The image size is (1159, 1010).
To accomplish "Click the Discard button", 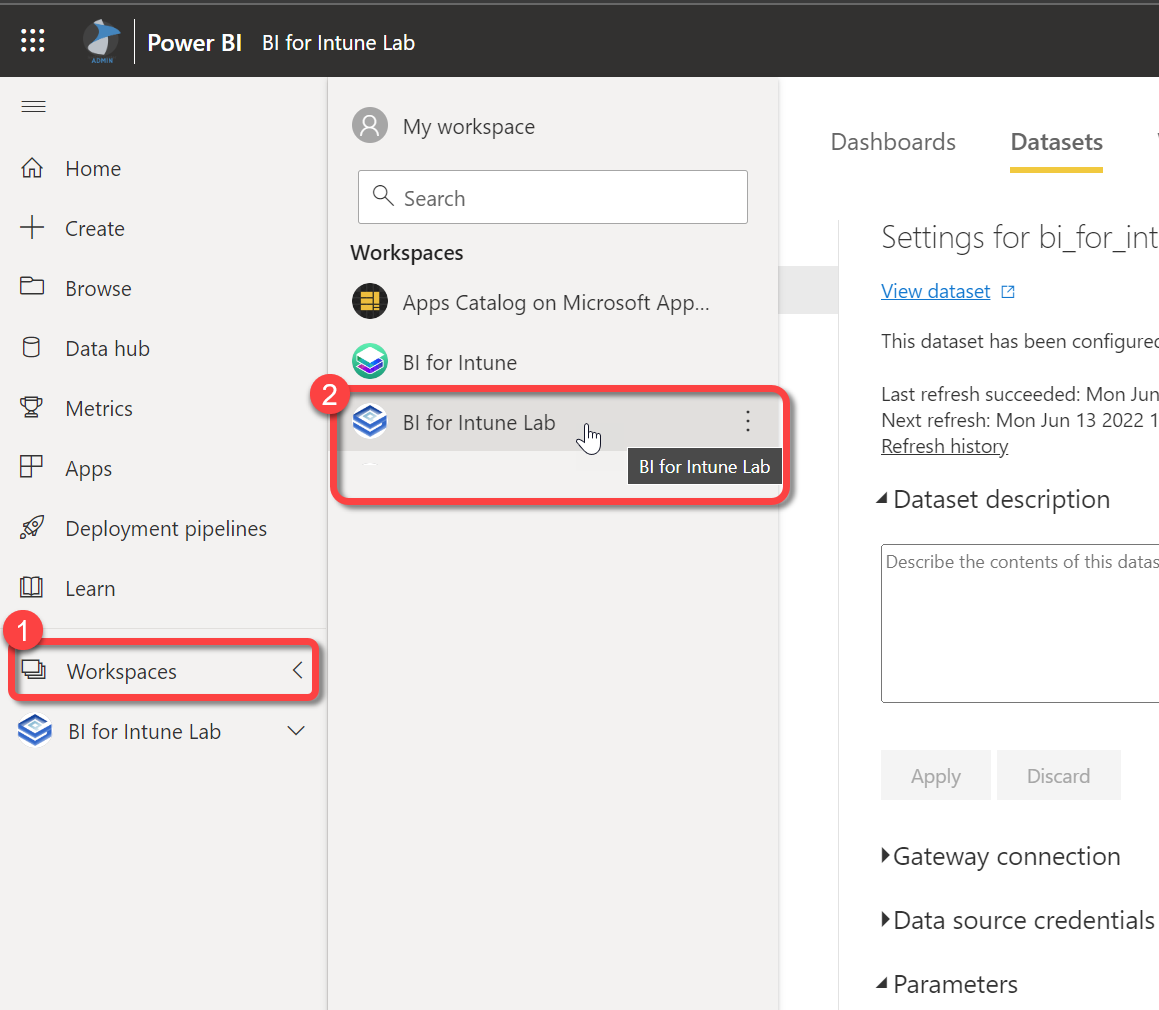I will click(1058, 776).
